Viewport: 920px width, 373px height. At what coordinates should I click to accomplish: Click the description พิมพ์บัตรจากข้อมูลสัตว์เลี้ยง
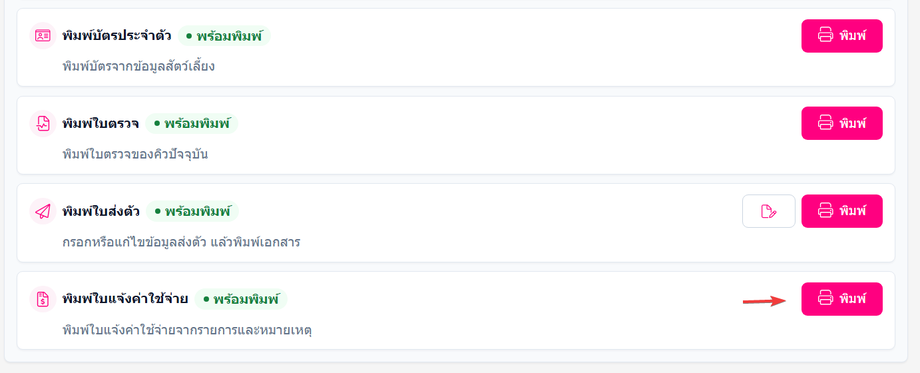138,66
